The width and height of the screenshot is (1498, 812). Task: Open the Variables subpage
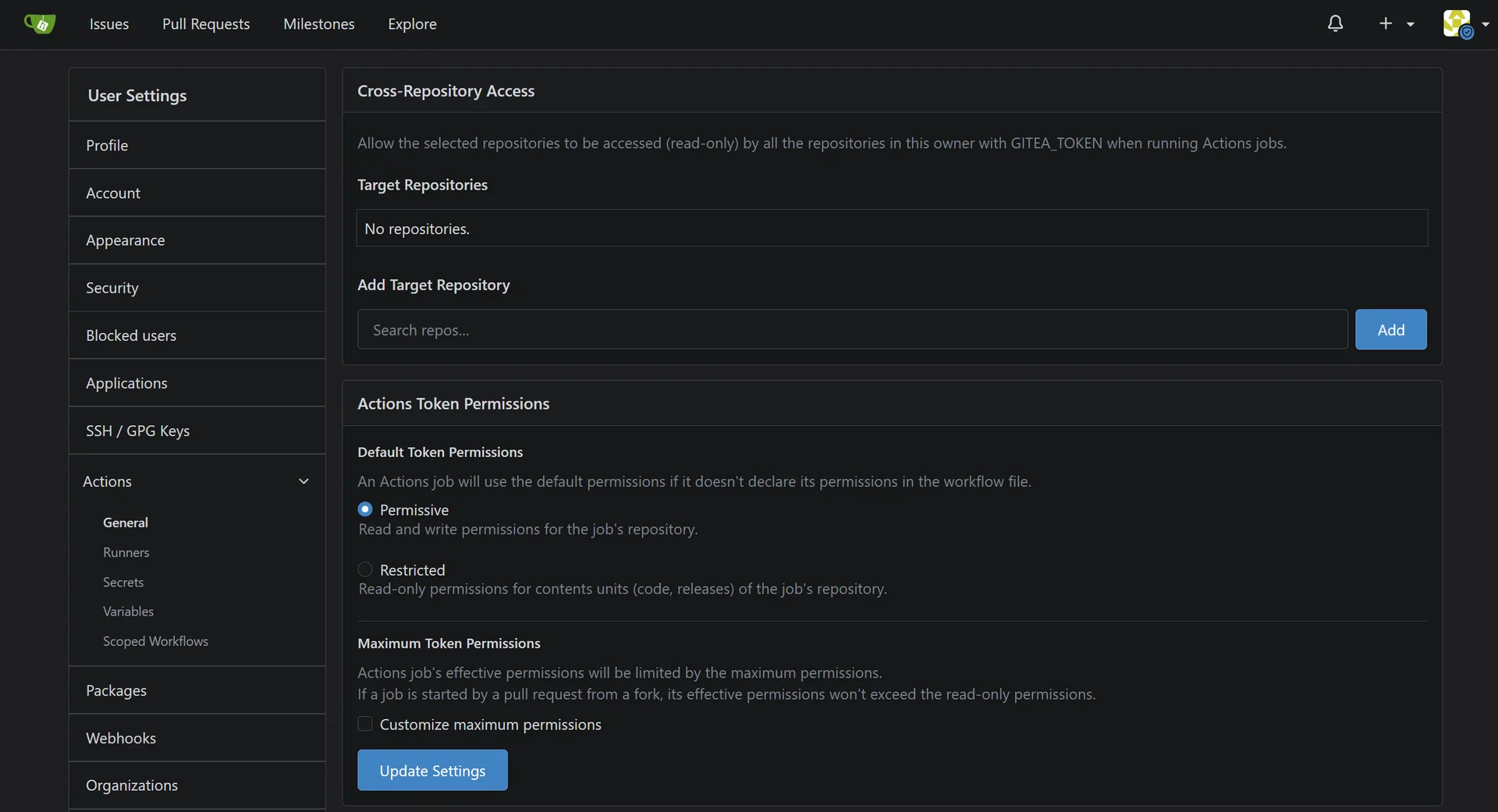[x=129, y=612]
